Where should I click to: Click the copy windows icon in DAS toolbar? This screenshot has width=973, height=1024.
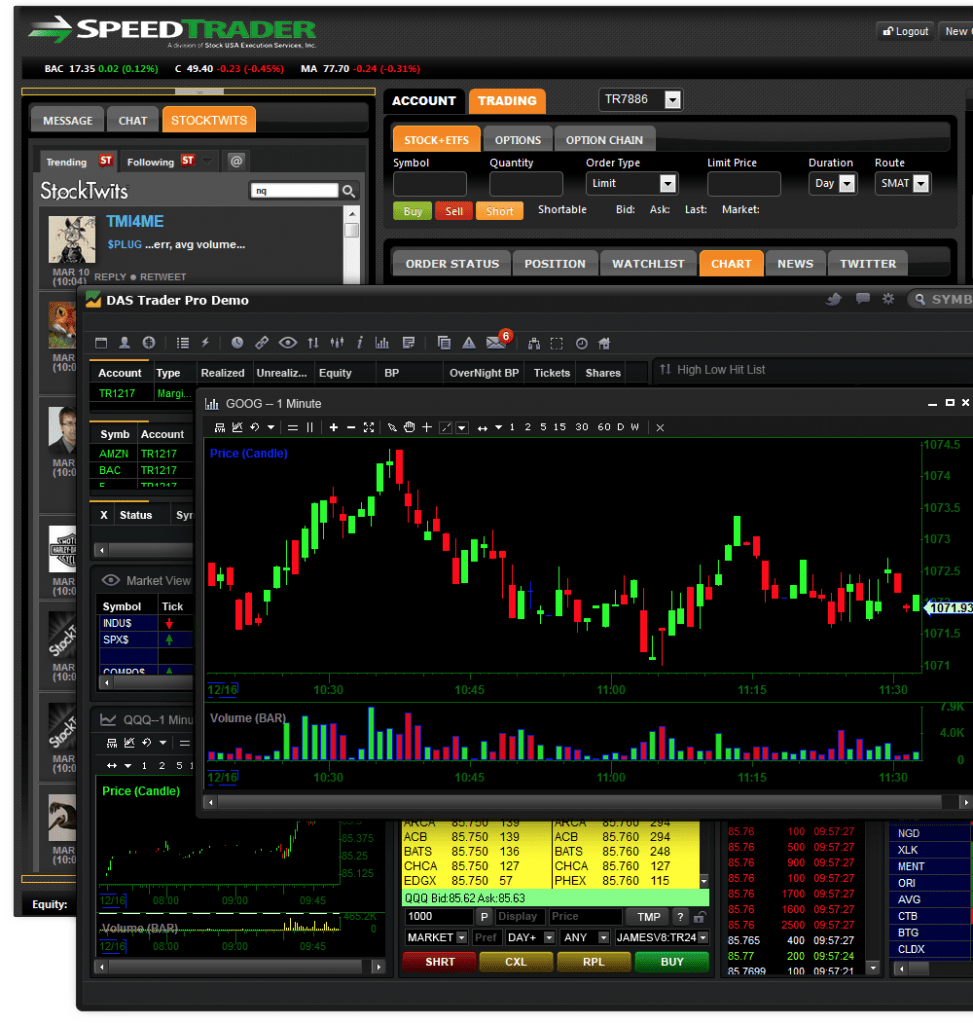tap(444, 343)
